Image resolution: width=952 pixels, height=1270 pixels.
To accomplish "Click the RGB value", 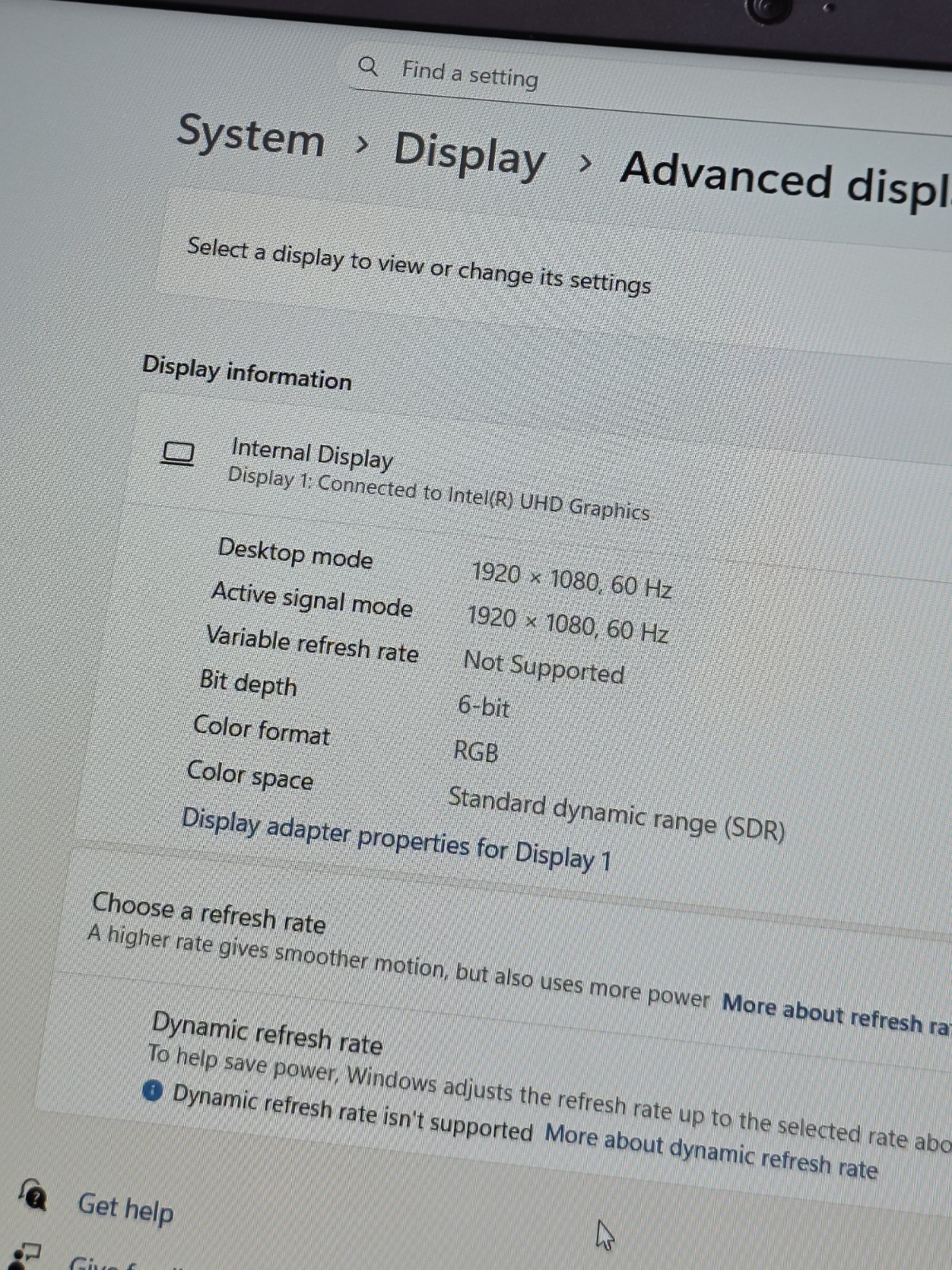I will (x=475, y=750).
